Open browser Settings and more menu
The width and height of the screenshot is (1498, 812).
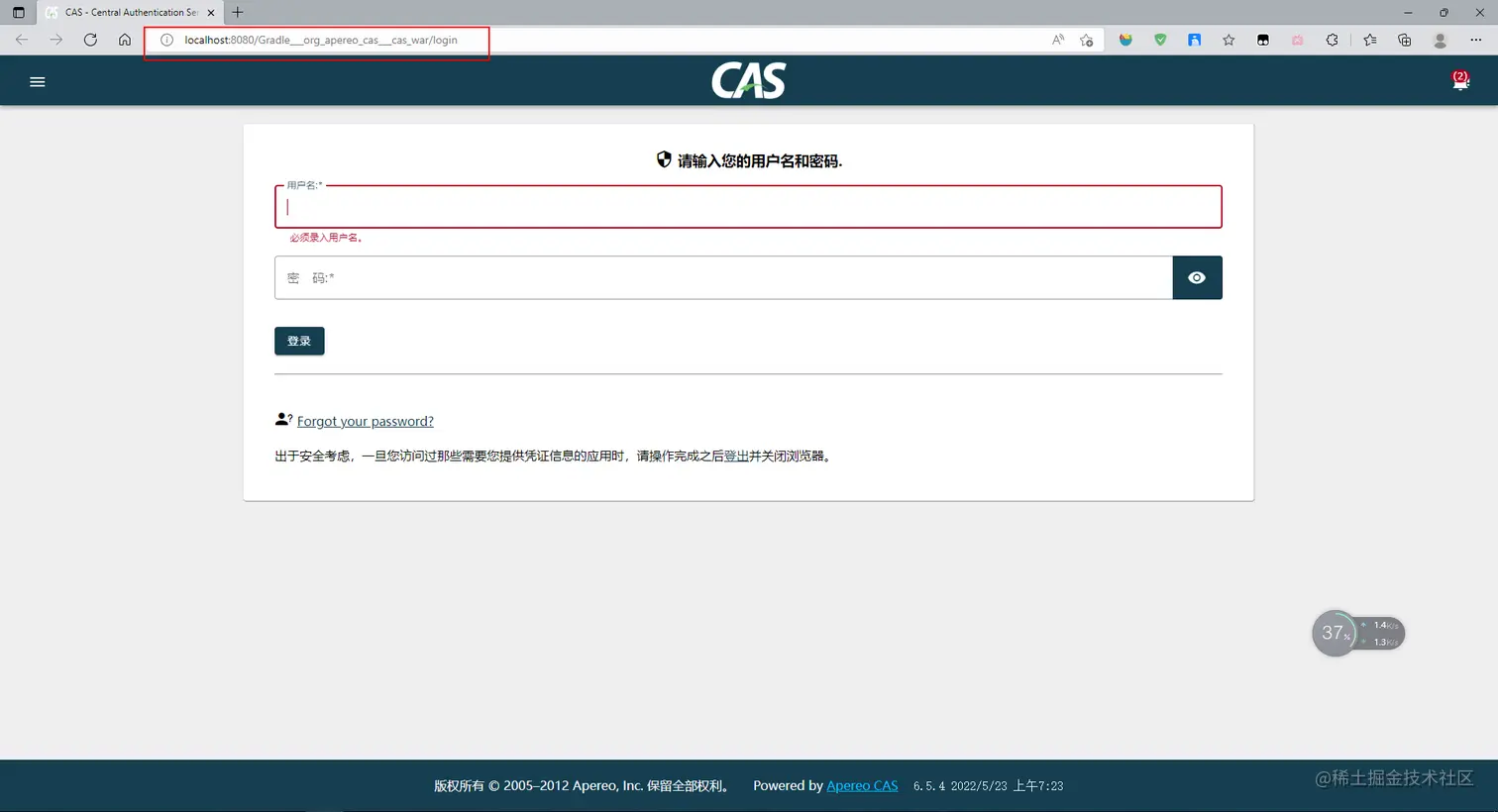coord(1475,40)
